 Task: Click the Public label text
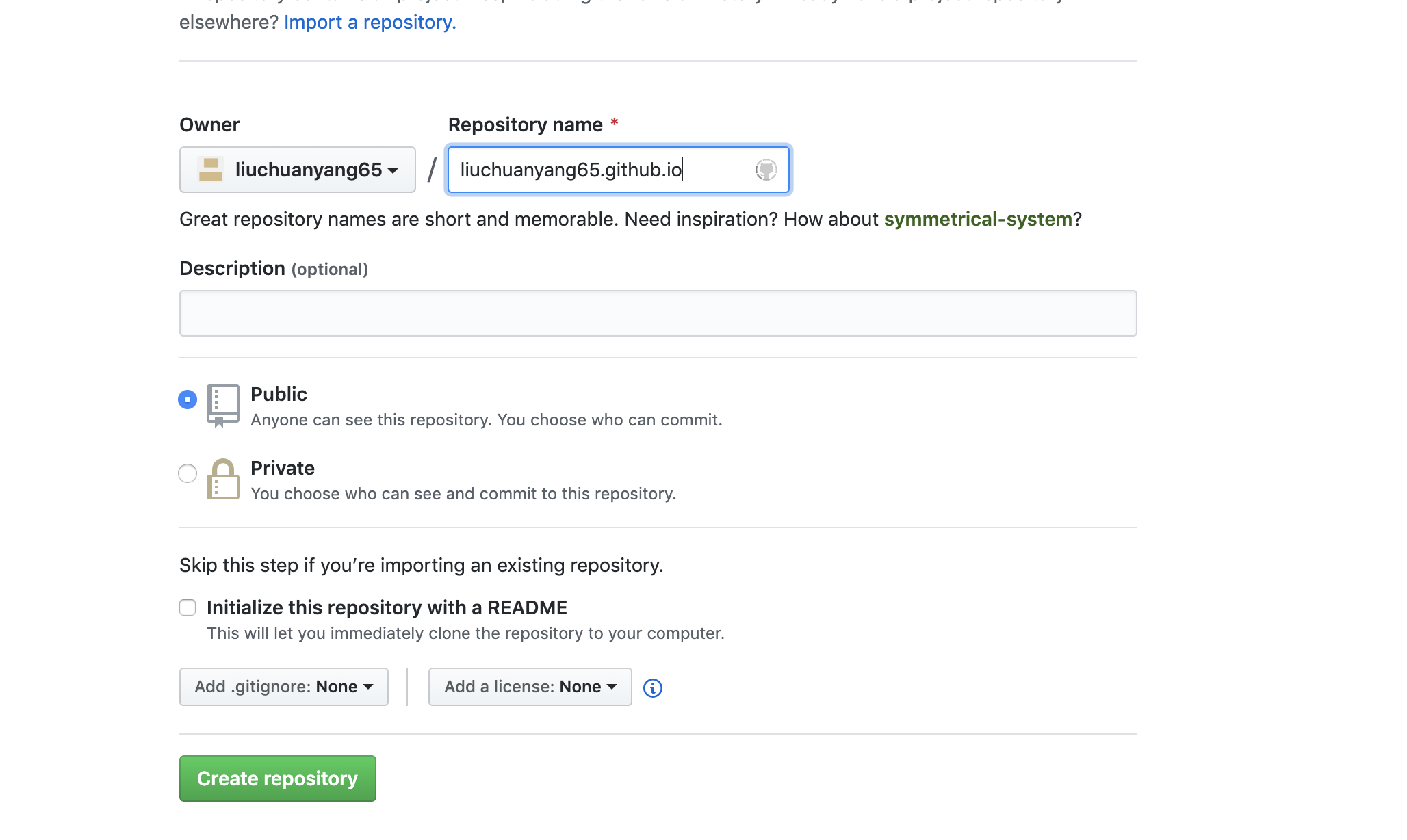(x=279, y=394)
